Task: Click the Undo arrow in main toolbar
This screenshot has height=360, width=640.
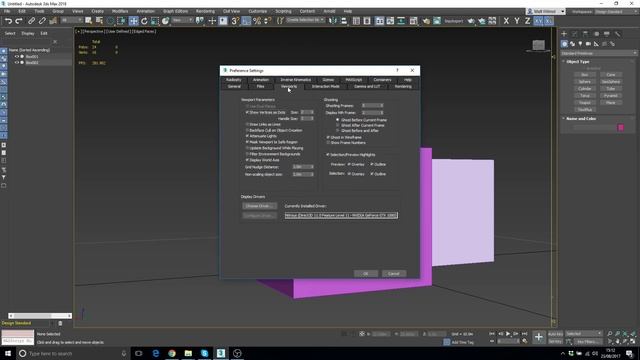Action: point(8,21)
